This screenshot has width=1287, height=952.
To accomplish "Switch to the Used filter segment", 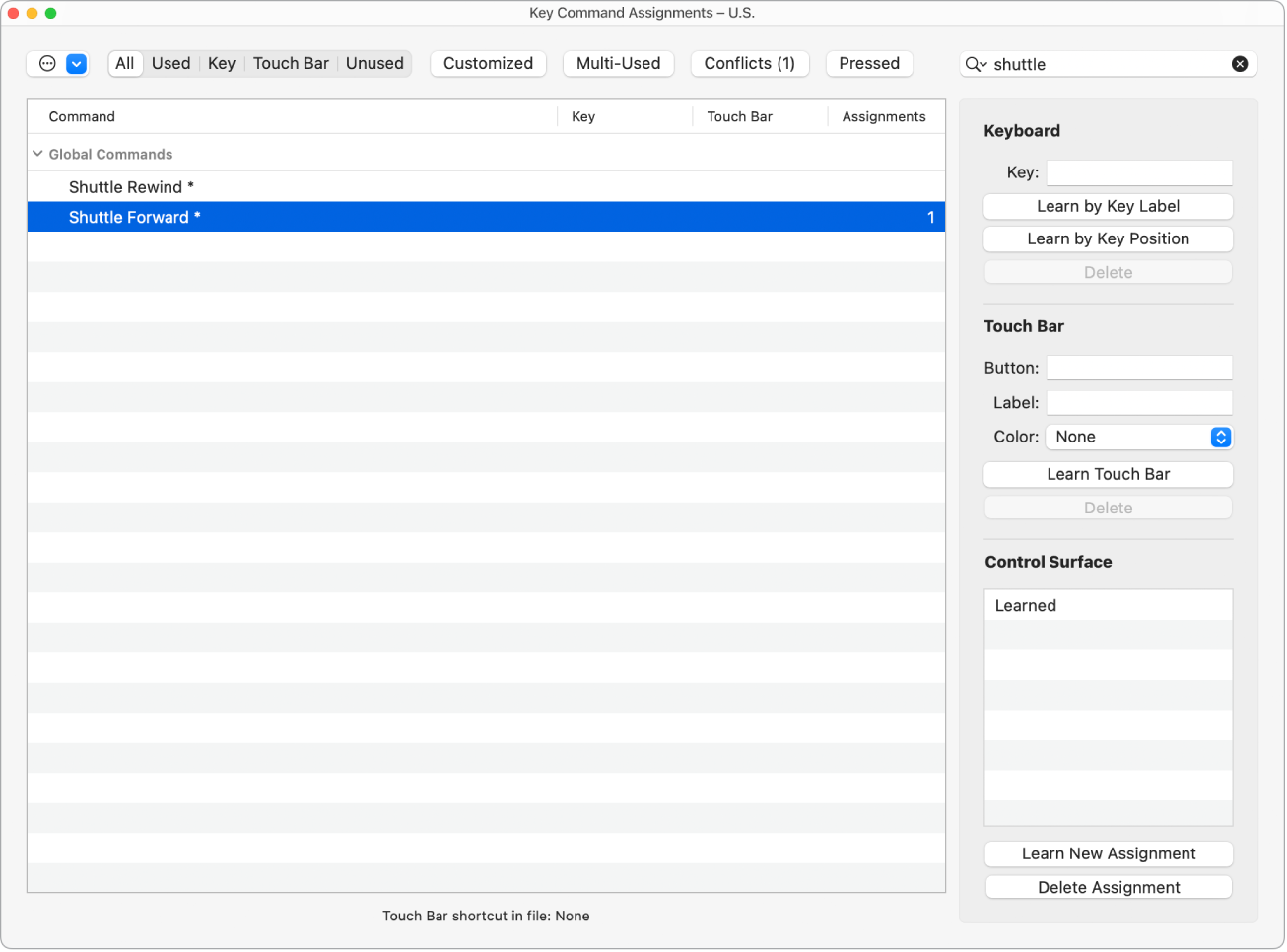I will point(171,63).
